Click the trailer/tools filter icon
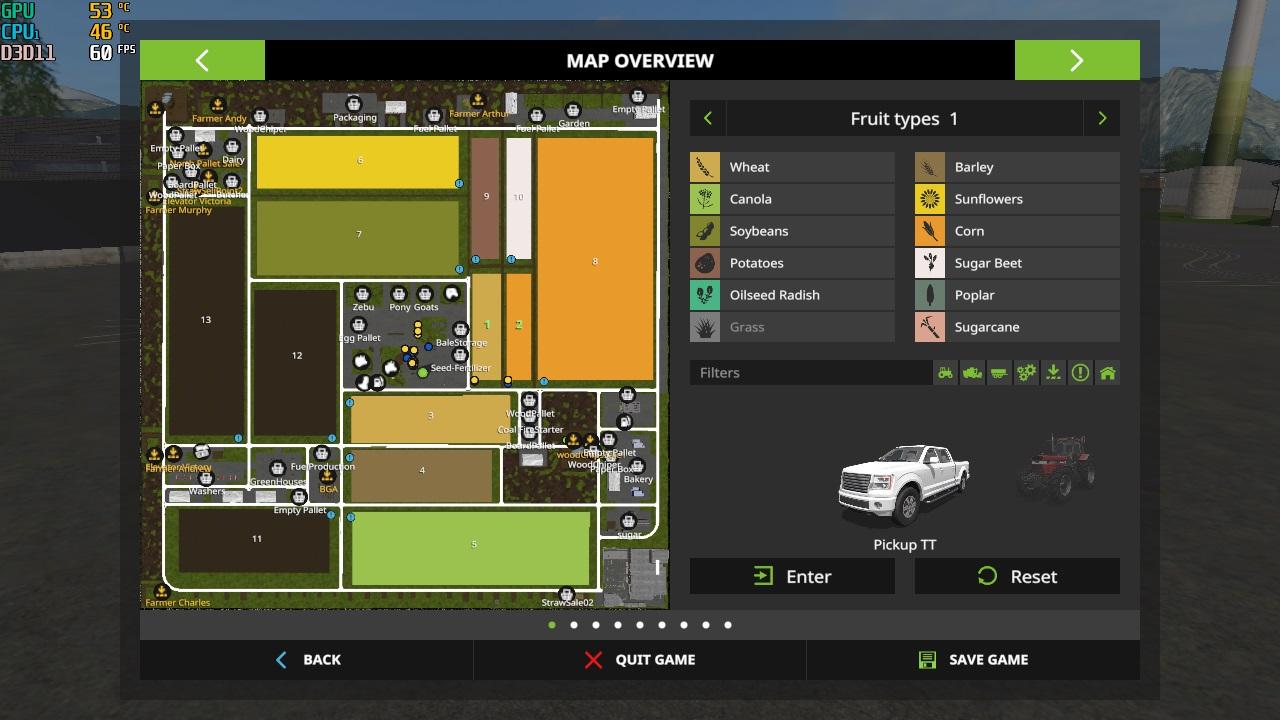Viewport: 1280px width, 720px height. click(x=999, y=373)
